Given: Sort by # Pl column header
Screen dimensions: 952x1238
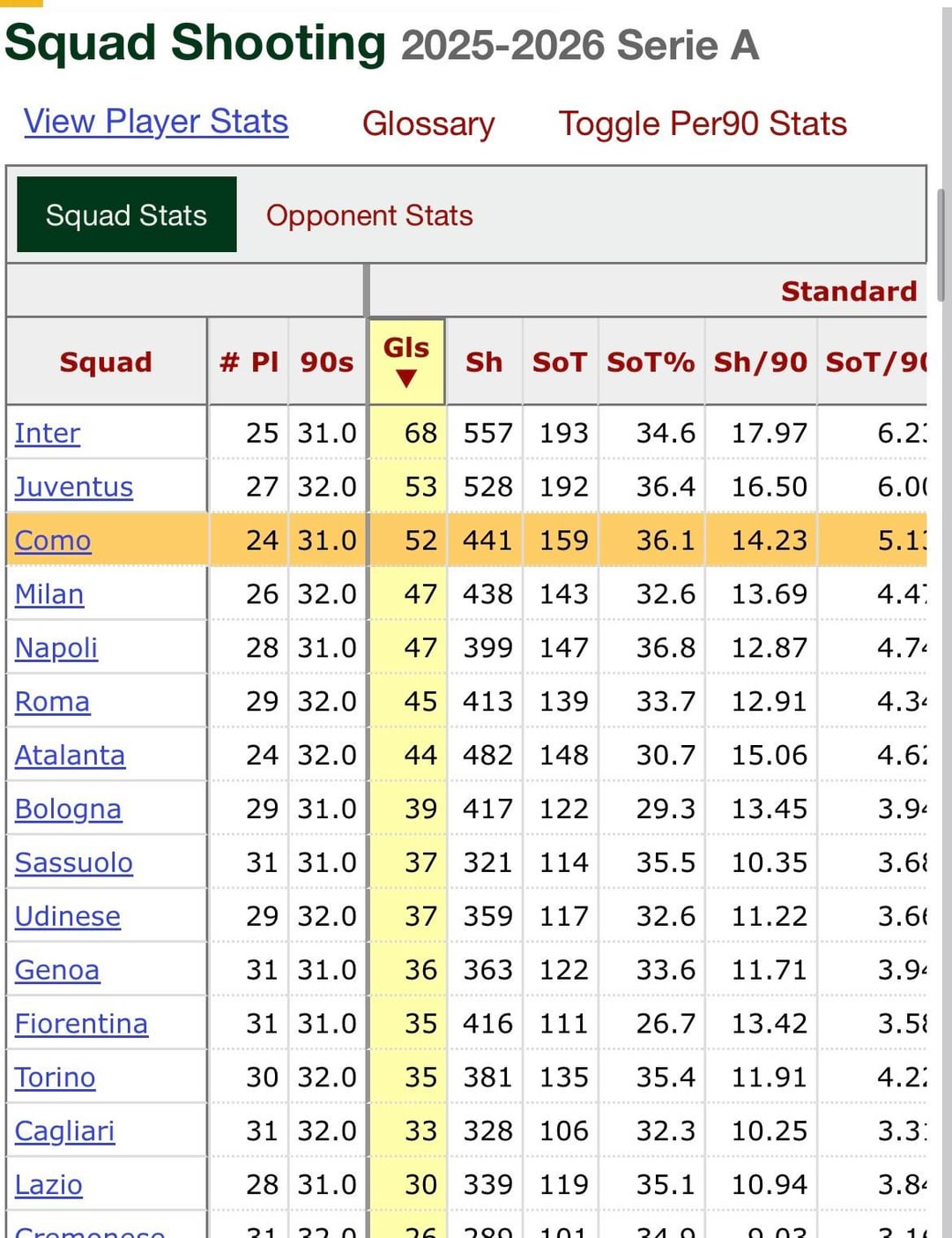Looking at the screenshot, I should click(x=249, y=362).
